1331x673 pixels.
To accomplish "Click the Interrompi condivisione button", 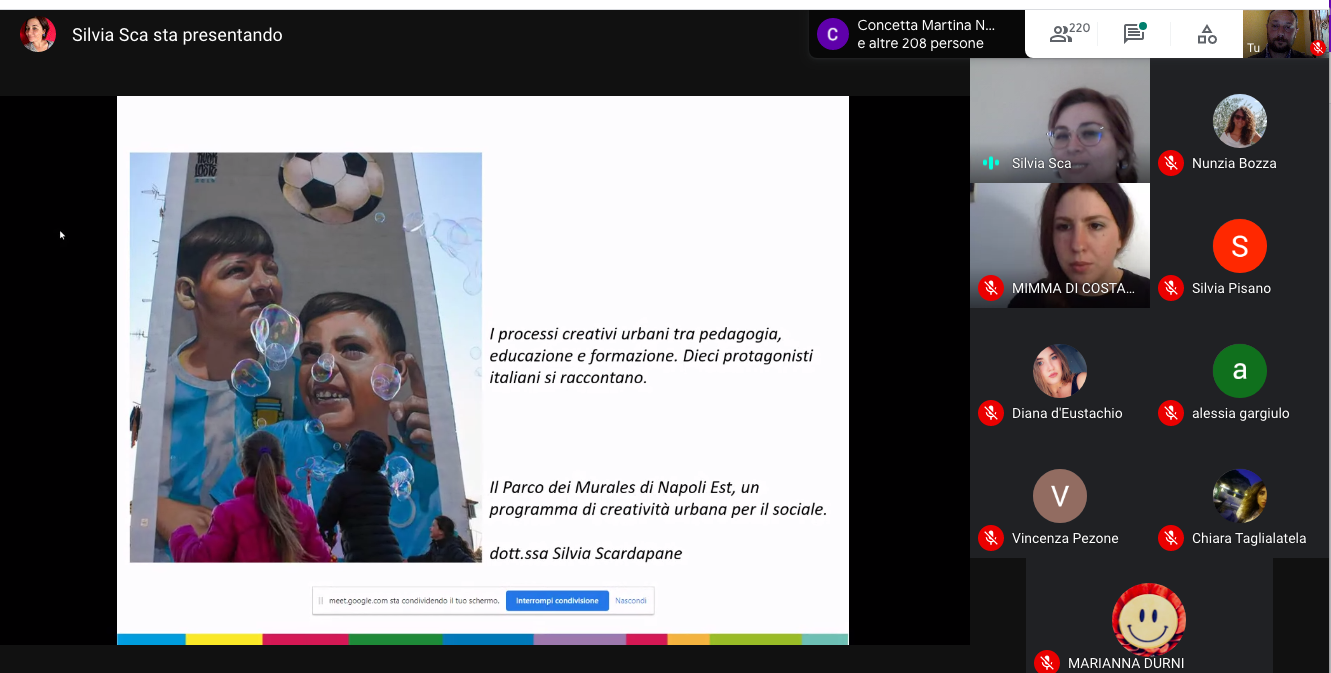I will point(557,601).
